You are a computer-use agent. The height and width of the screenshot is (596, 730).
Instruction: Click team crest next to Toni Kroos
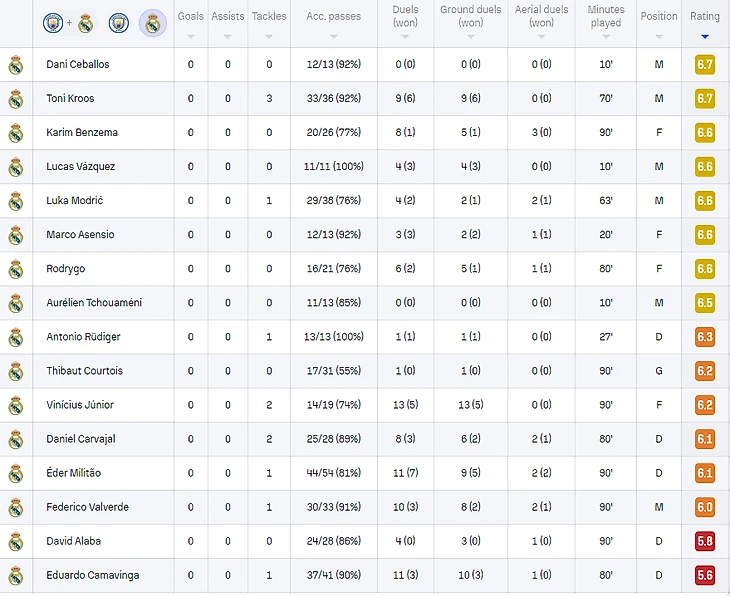(x=16, y=99)
